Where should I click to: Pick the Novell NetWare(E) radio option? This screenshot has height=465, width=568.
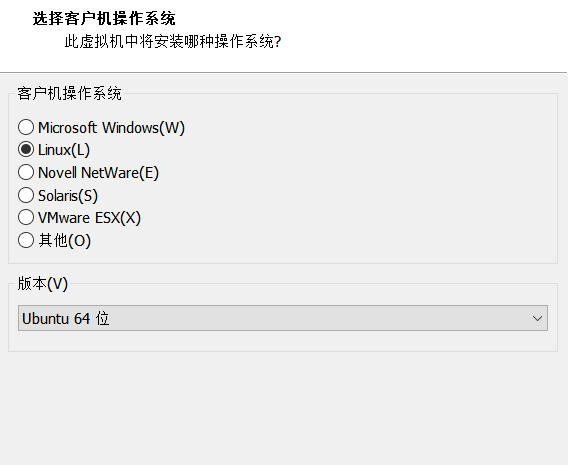point(26,172)
